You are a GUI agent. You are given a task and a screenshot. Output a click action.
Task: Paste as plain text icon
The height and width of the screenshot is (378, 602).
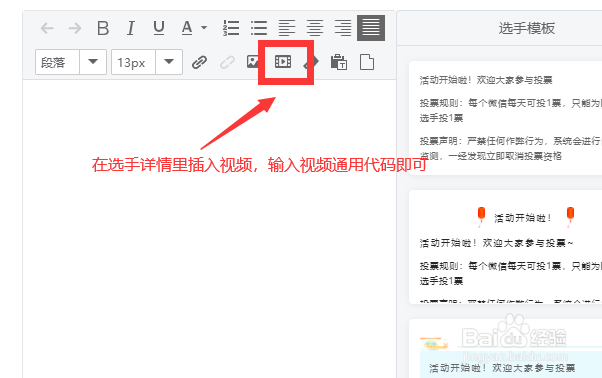pos(339,62)
